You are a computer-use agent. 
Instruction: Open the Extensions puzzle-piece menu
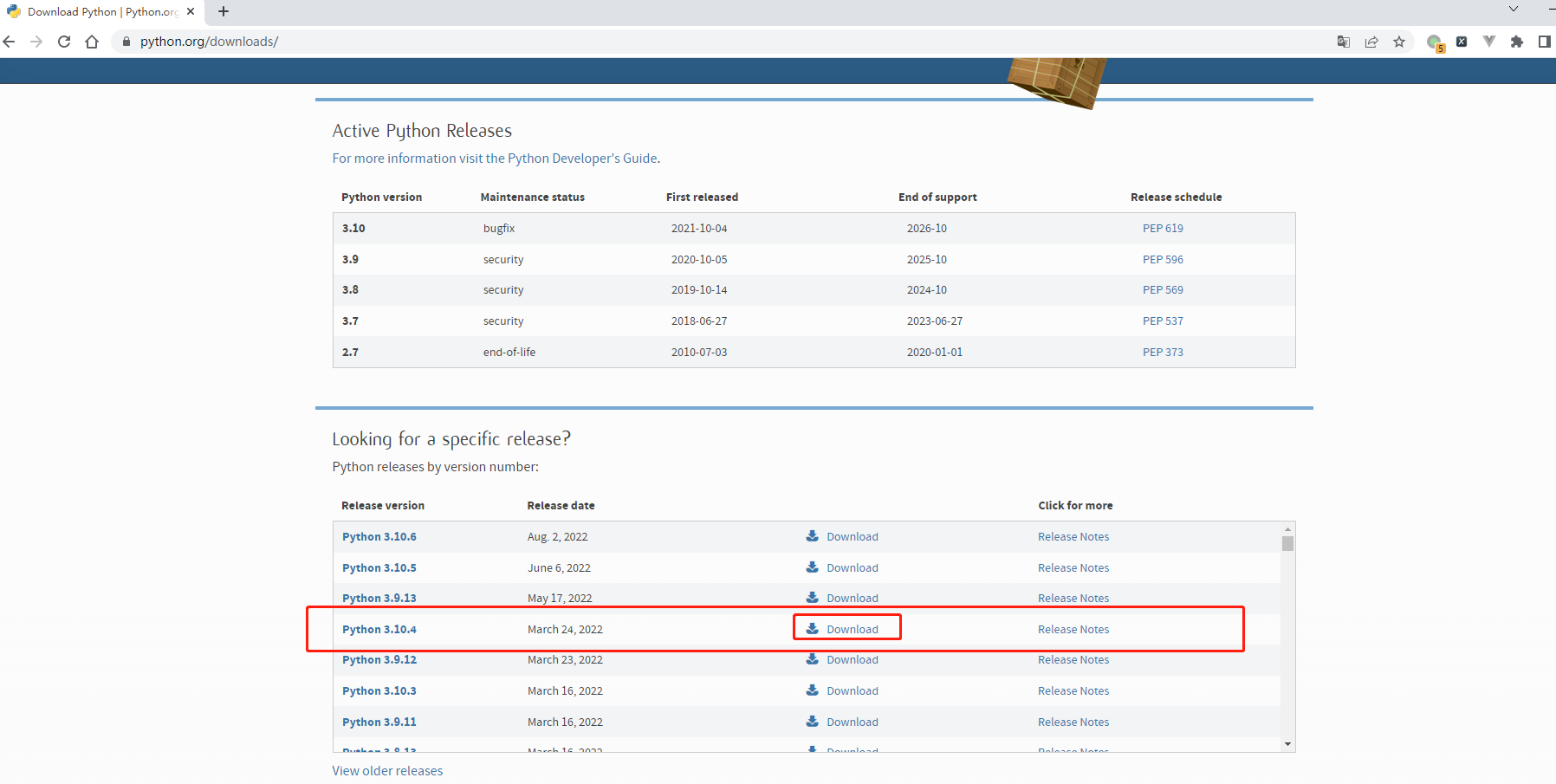[1517, 42]
